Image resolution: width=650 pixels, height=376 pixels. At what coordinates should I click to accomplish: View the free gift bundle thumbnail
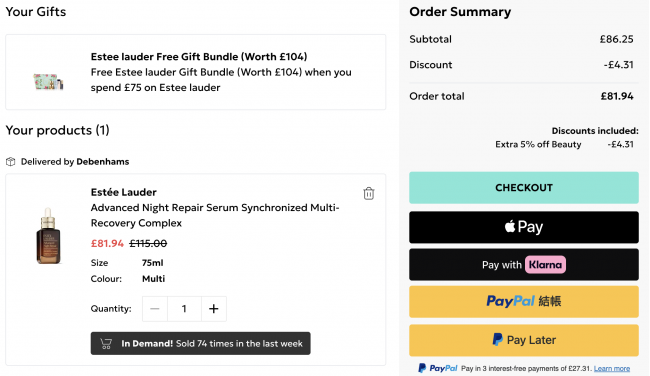coord(49,82)
